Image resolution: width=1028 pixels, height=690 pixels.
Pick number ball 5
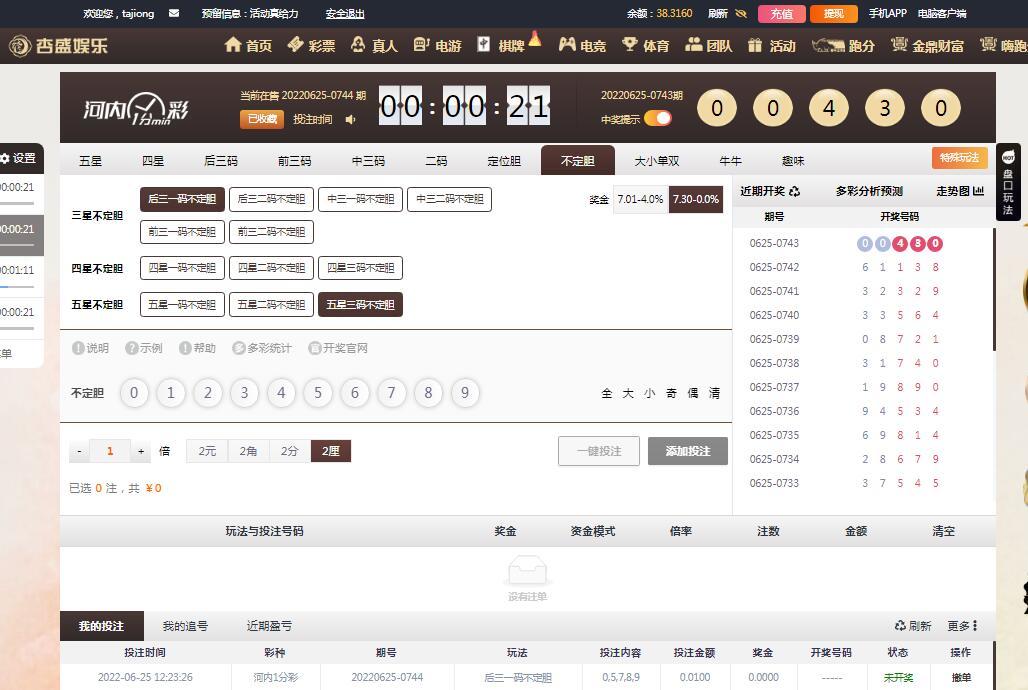[x=318, y=393]
